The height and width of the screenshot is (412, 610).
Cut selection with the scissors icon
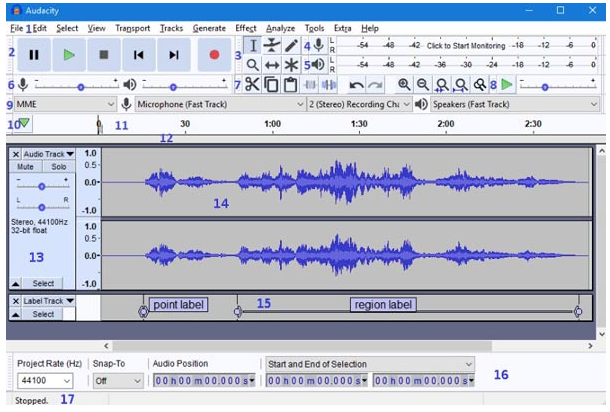(x=252, y=84)
